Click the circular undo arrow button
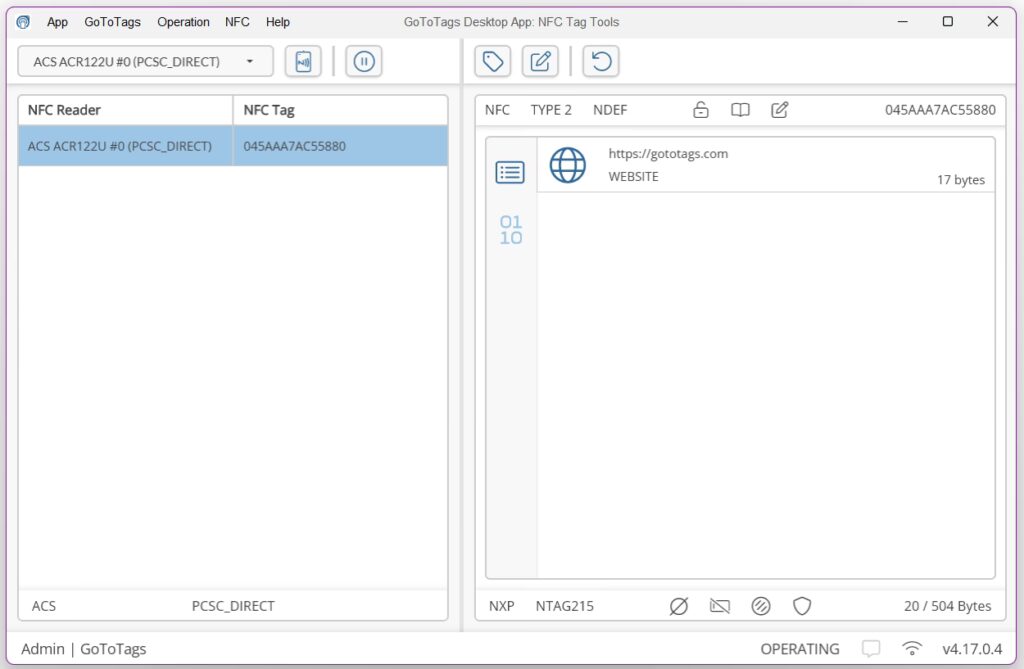This screenshot has width=1024, height=669. tap(600, 62)
